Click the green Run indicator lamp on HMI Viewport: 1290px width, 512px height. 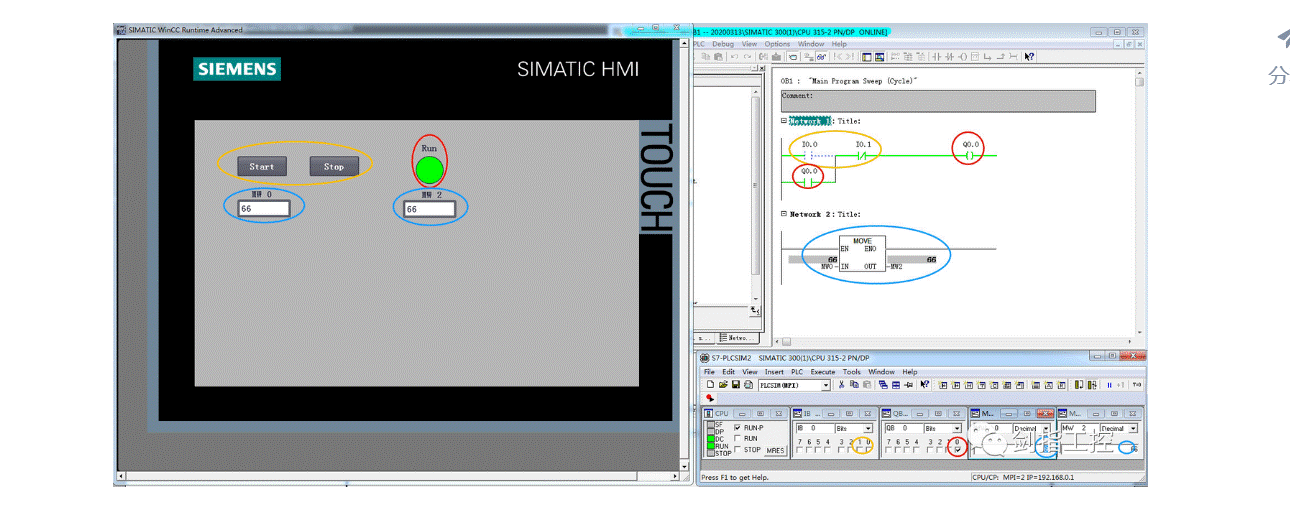pos(429,170)
